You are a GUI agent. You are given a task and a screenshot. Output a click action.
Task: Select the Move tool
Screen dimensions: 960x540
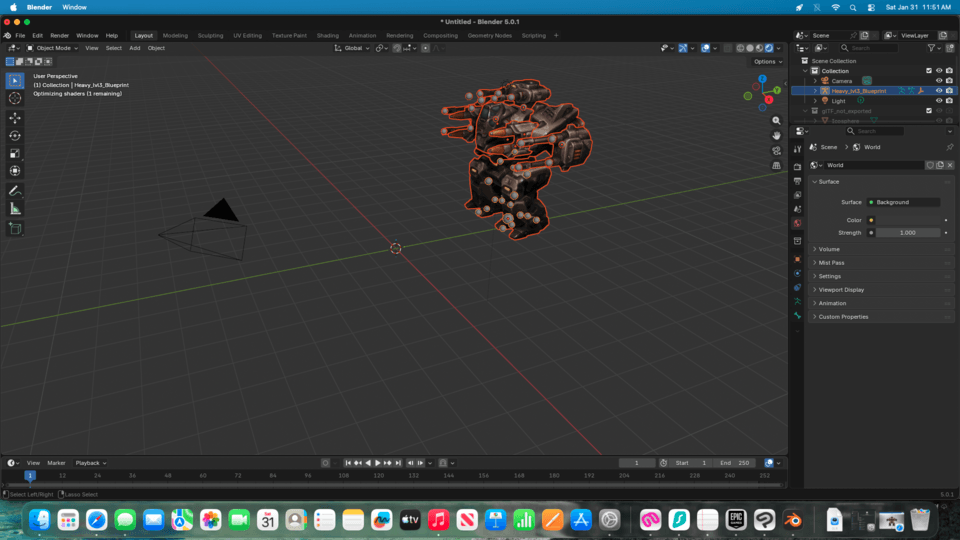click(x=15, y=118)
